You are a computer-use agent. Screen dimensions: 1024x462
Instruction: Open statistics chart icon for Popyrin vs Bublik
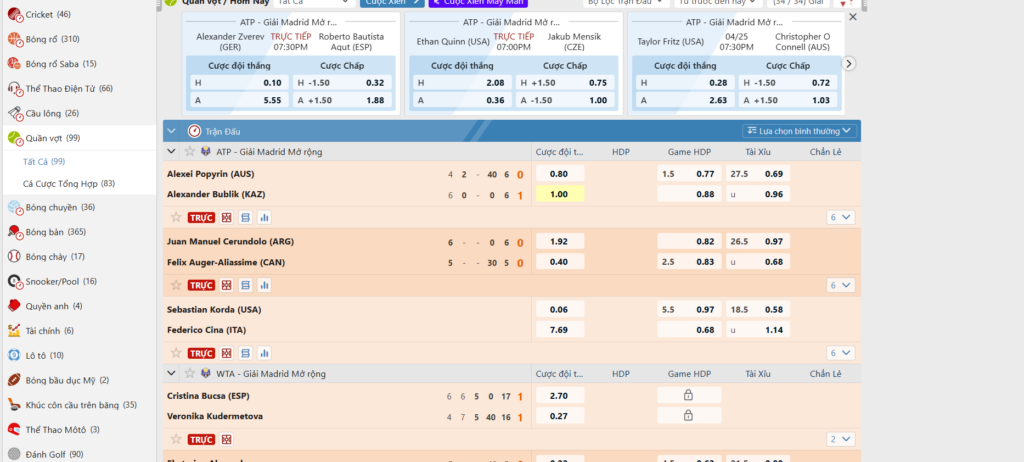(x=265, y=217)
